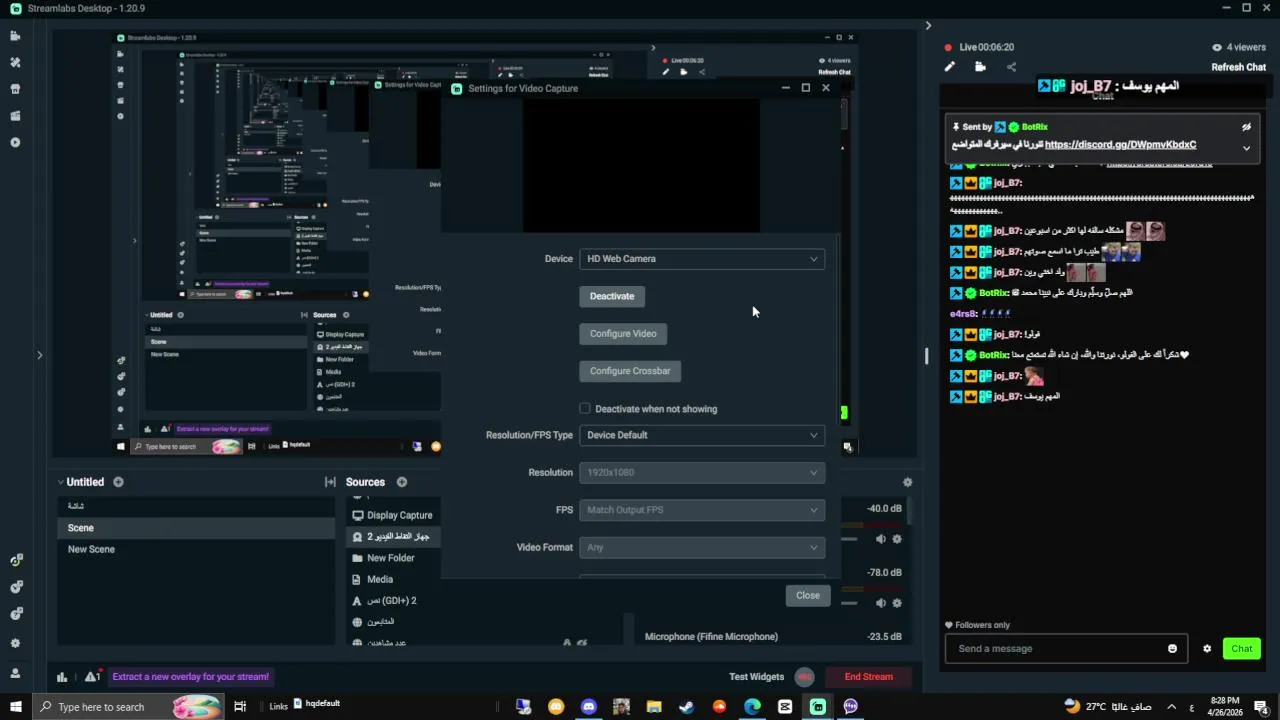1280x720 pixels.
Task: Add a new source with plus icon
Action: point(401,482)
